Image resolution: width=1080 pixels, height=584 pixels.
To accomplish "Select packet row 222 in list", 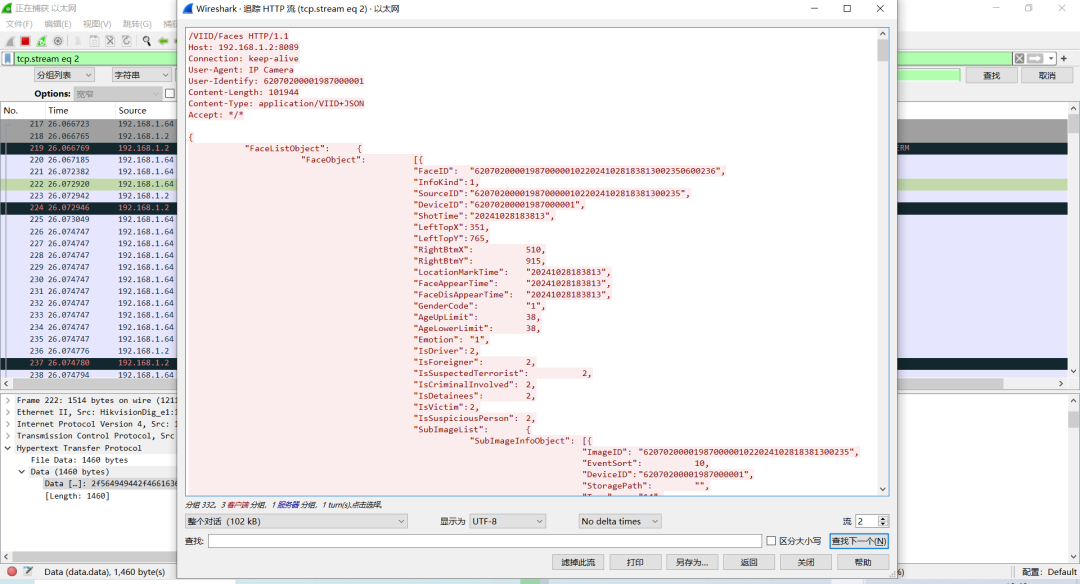I will [x=88, y=184].
